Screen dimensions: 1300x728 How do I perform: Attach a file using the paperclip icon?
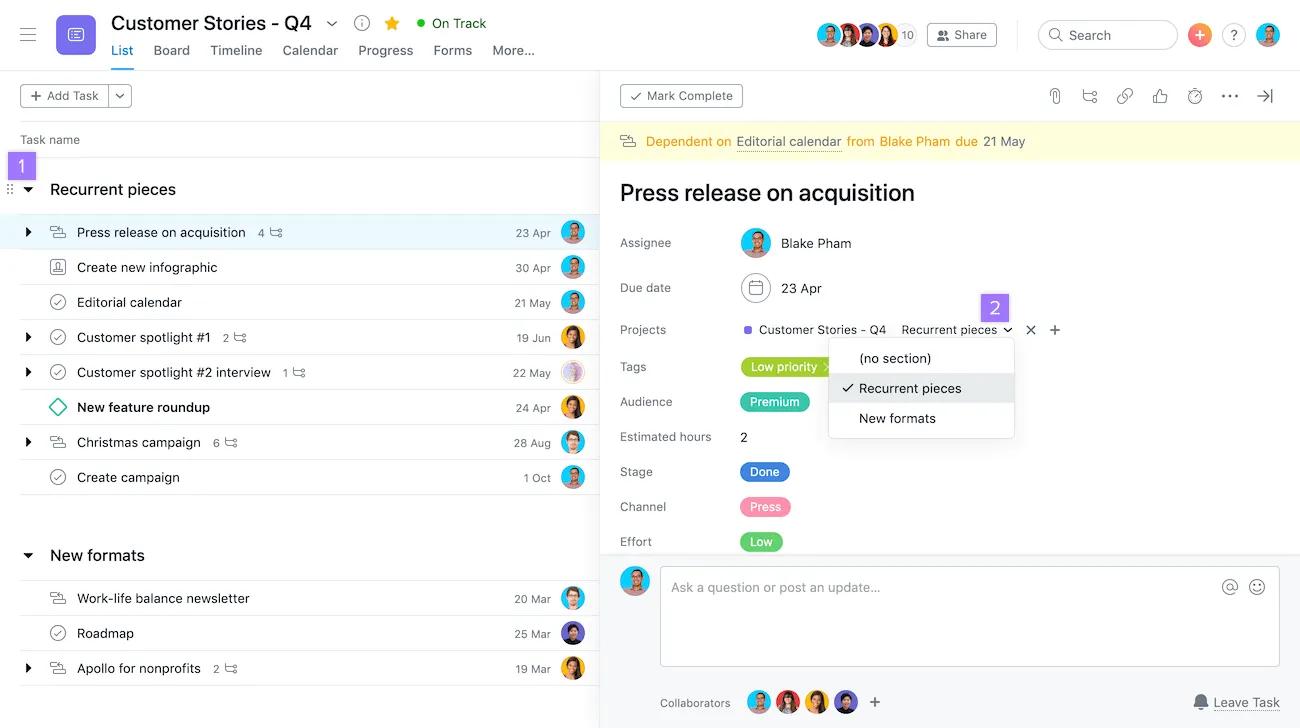click(x=1054, y=95)
